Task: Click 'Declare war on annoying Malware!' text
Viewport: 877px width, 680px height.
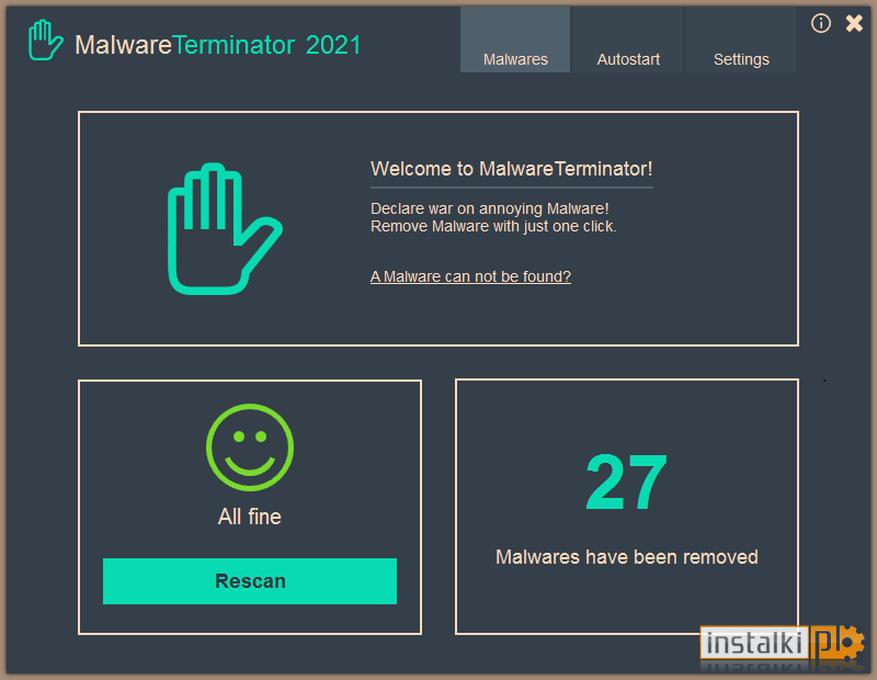Action: pos(489,209)
